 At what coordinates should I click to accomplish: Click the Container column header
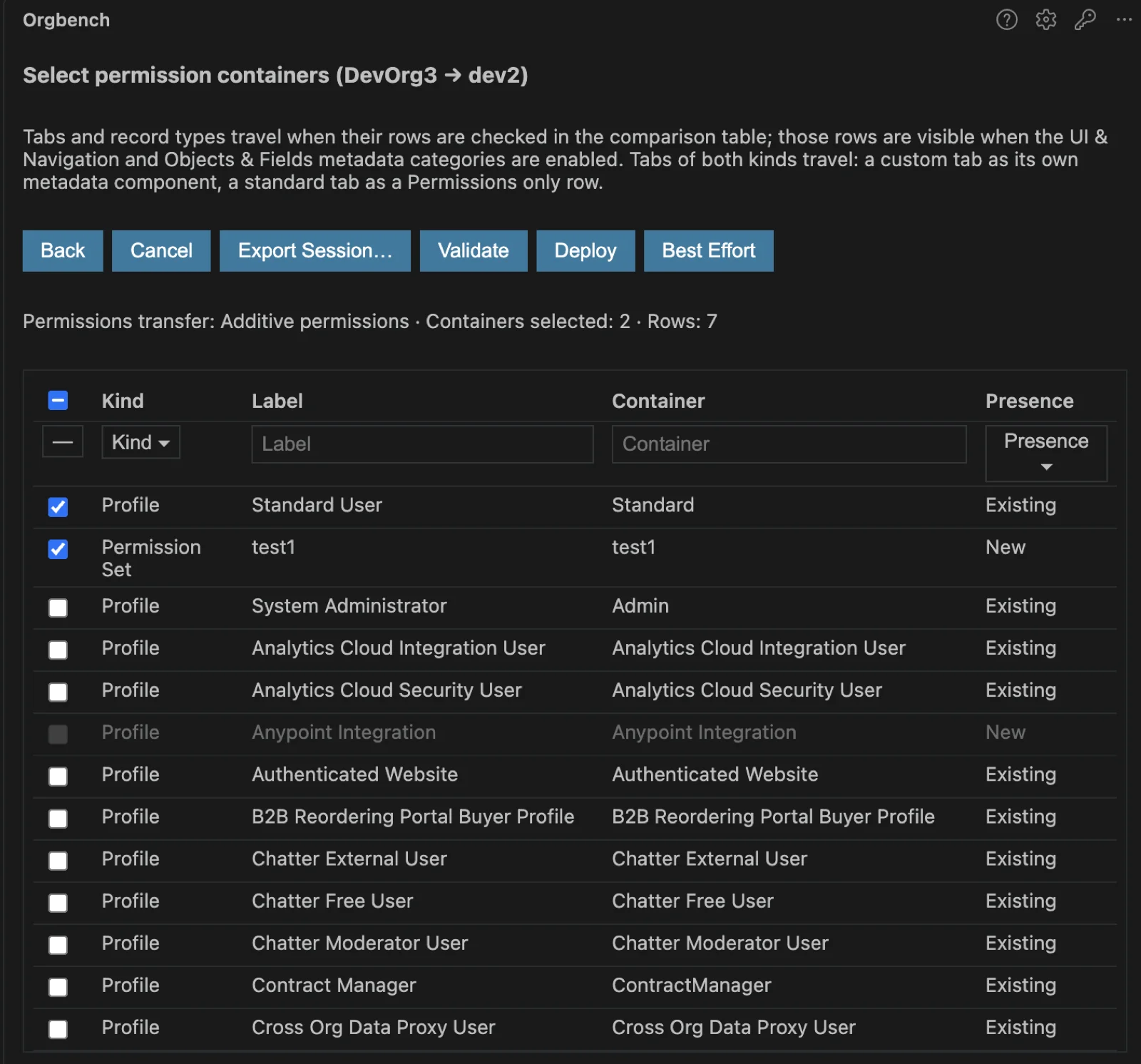[x=658, y=401]
